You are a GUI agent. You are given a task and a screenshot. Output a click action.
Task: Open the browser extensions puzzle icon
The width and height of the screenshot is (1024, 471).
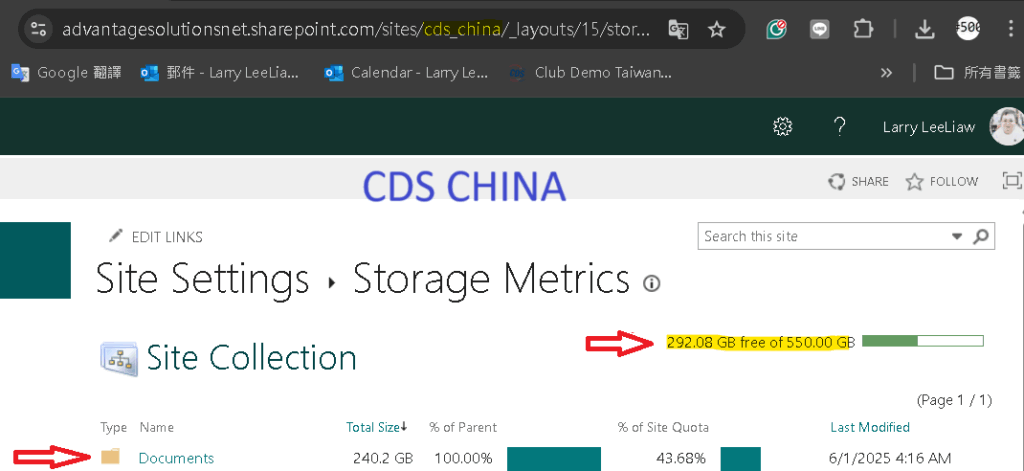(863, 29)
